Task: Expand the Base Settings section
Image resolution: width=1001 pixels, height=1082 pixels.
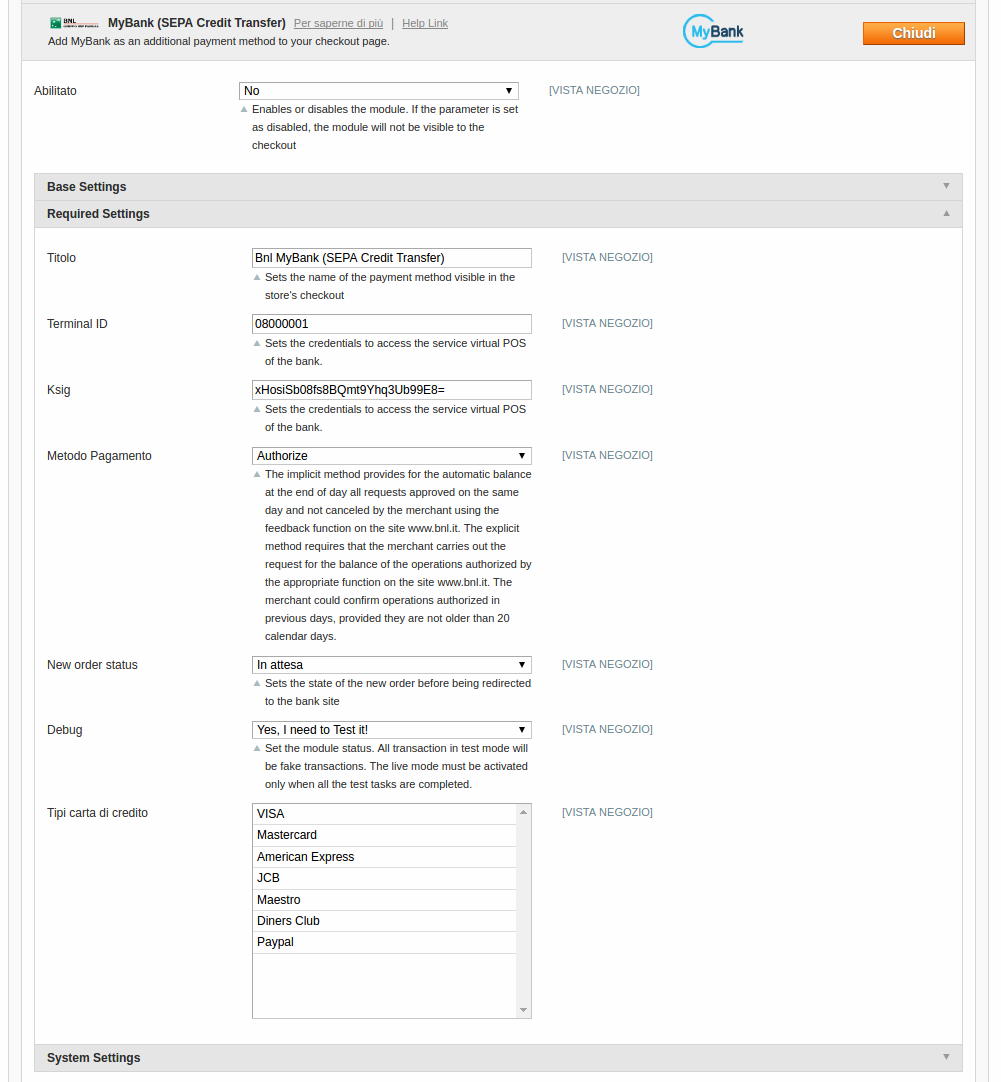Action: tap(498, 187)
